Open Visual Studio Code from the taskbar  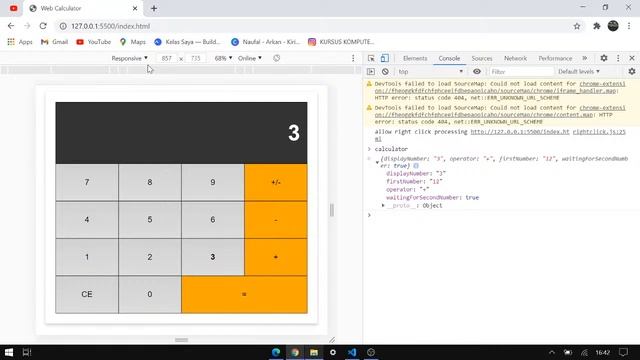tap(352, 352)
